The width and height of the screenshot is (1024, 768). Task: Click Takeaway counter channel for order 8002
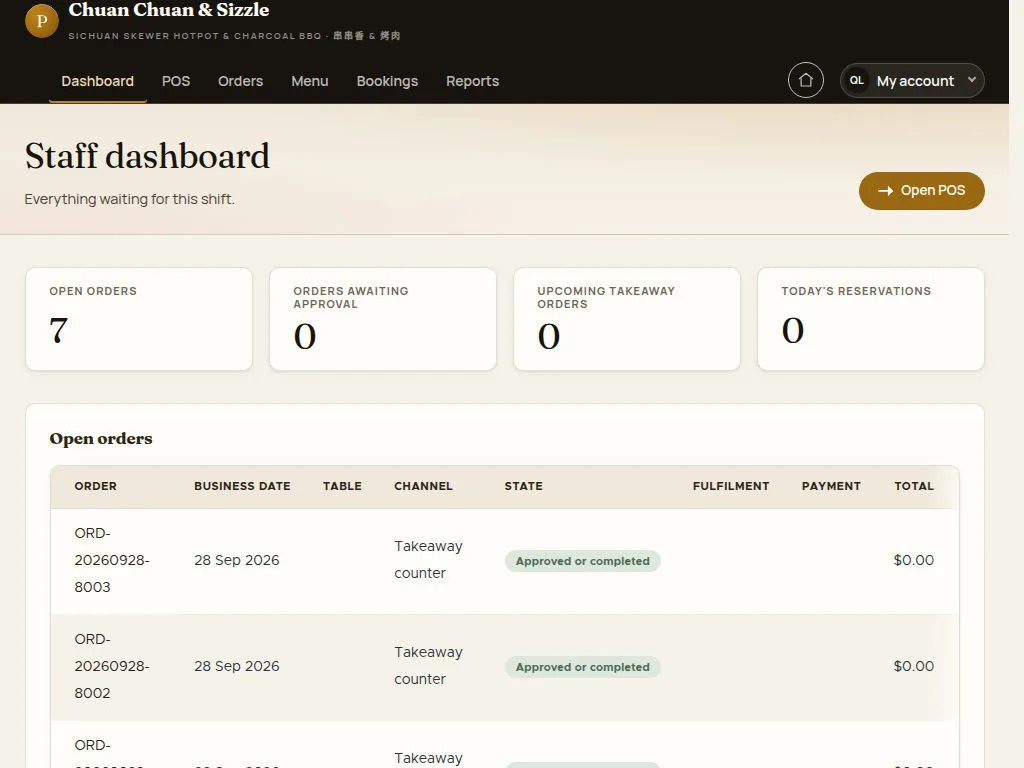428,665
